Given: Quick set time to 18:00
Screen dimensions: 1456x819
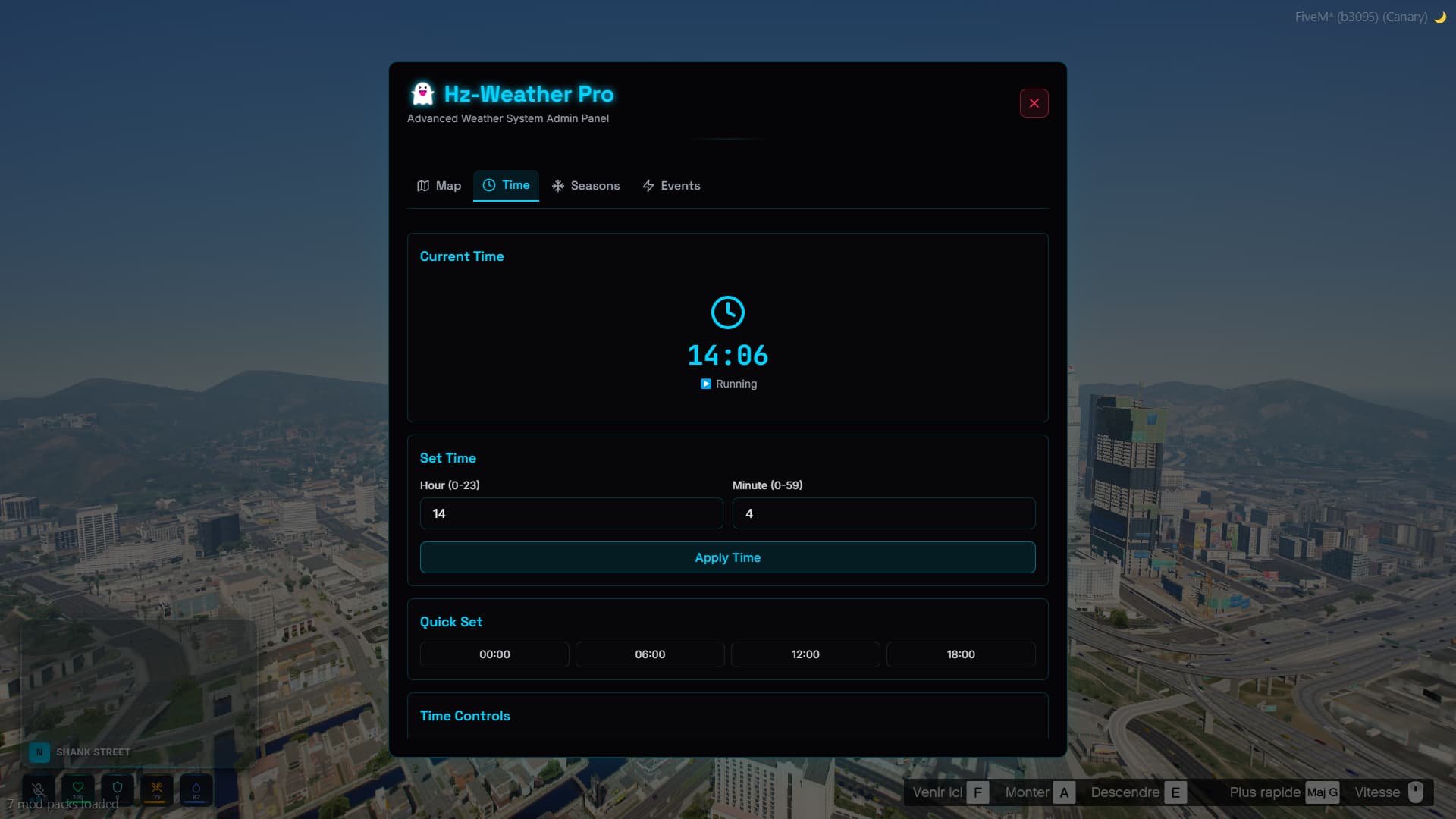Looking at the screenshot, I should point(961,654).
